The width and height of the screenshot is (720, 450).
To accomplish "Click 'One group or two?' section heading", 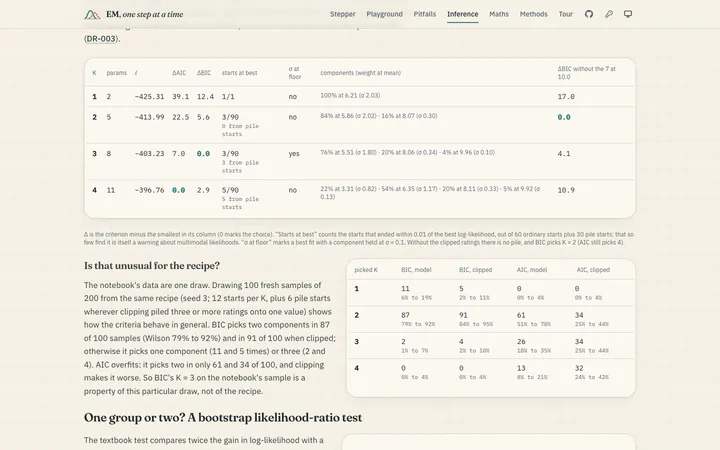I will [x=223, y=417].
